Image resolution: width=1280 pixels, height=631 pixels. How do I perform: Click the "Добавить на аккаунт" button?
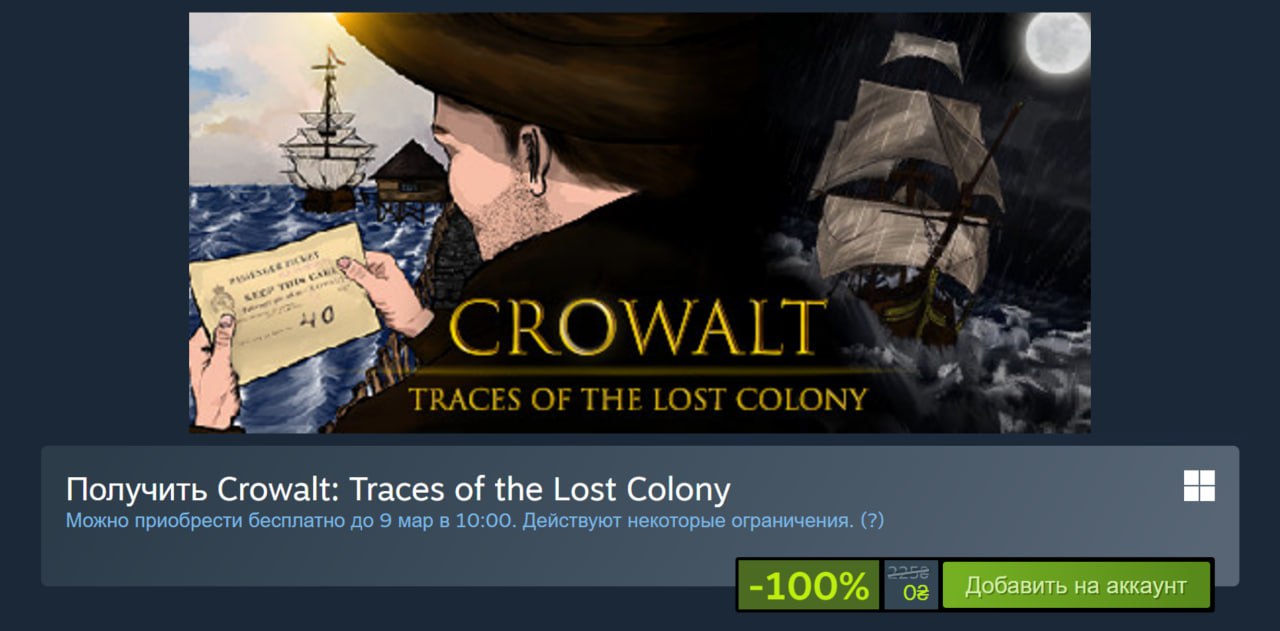1076,585
